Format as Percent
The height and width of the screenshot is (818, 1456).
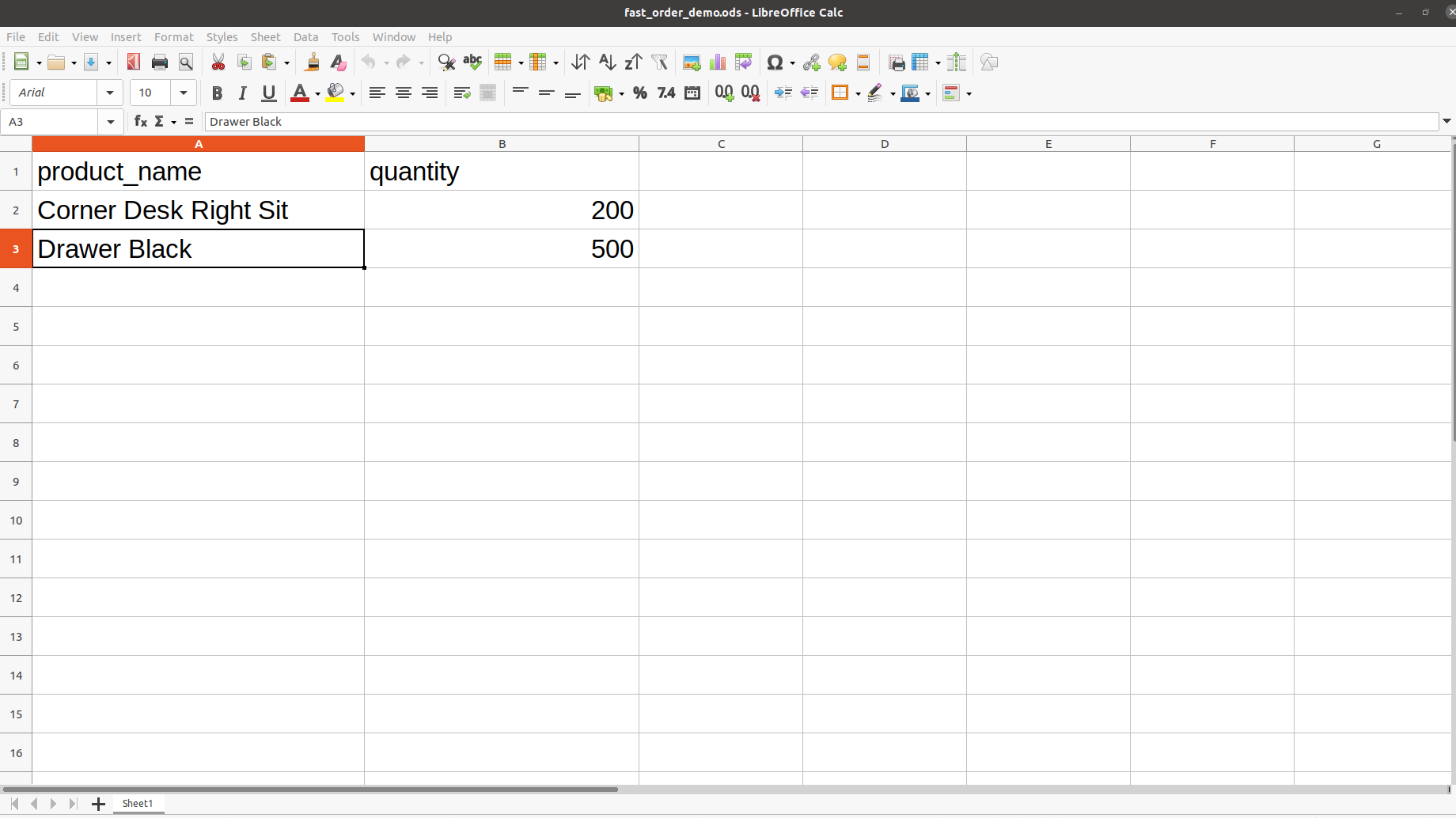(x=640, y=93)
